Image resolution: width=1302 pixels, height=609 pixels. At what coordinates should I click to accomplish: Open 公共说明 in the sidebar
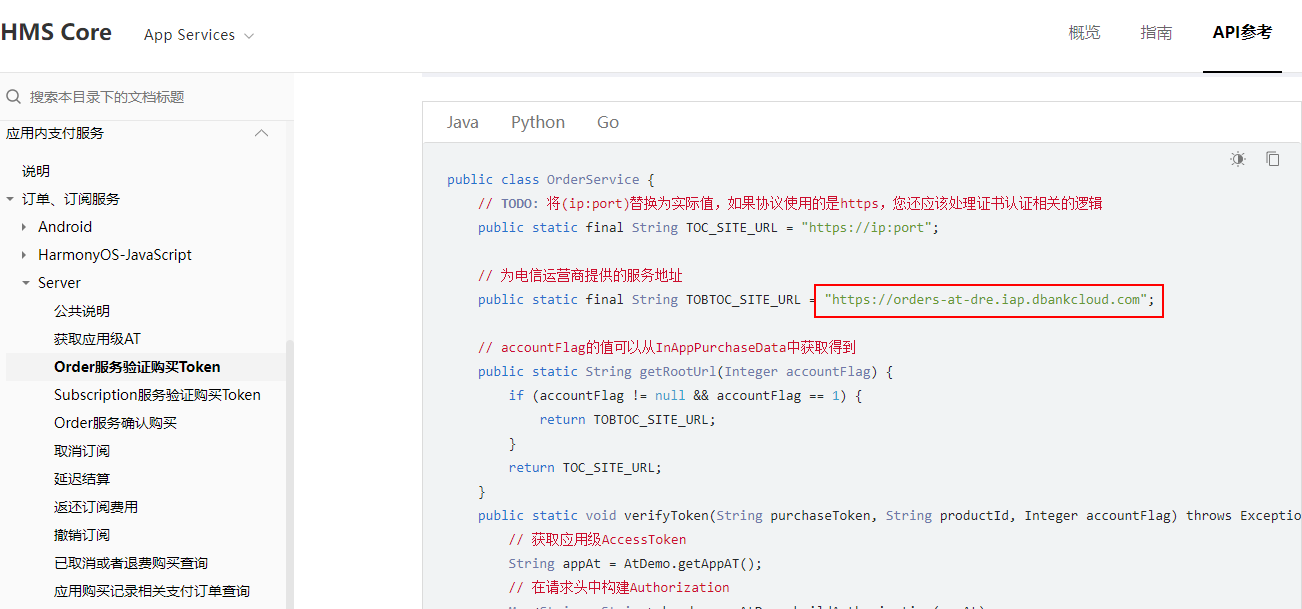coord(82,311)
